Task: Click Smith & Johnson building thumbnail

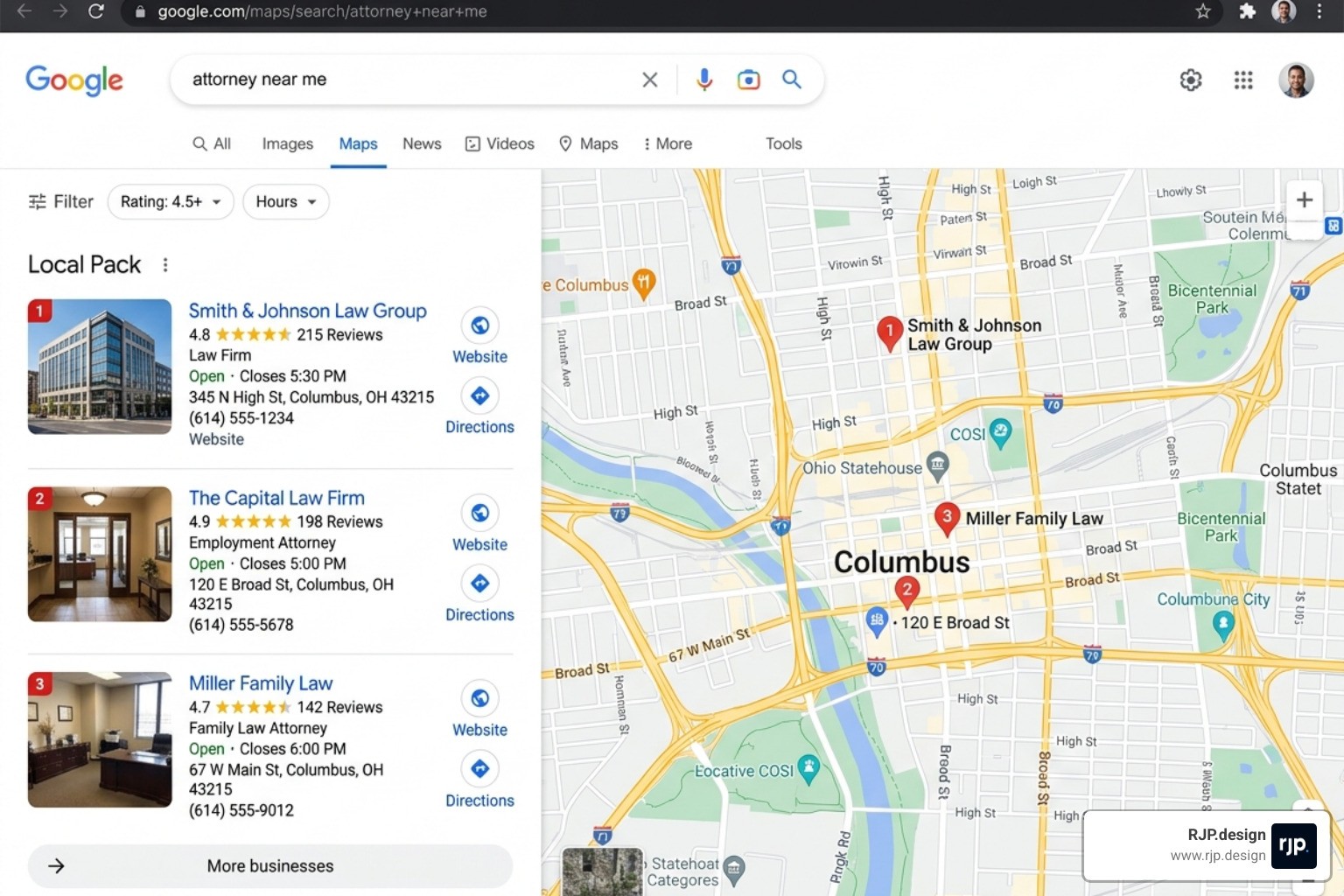Action: point(100,367)
